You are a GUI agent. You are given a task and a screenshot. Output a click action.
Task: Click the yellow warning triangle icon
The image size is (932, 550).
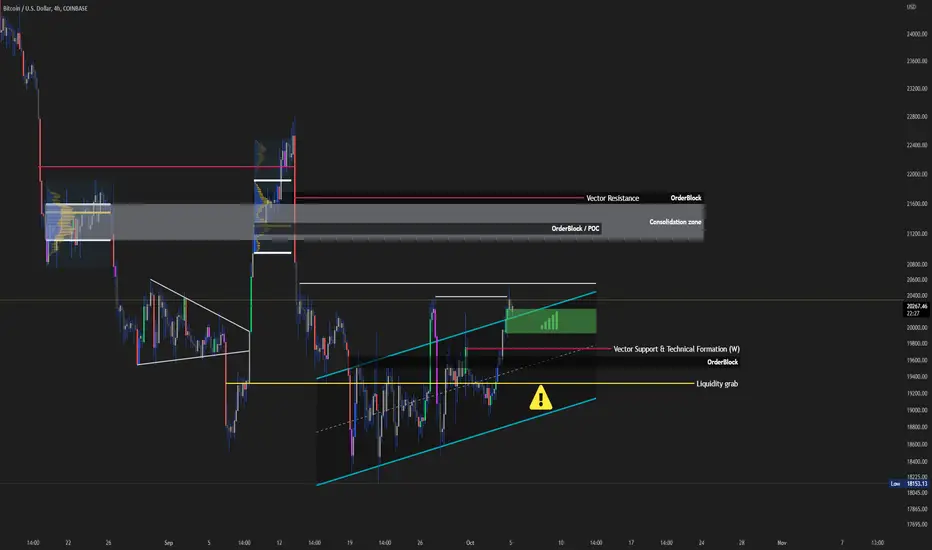[540, 398]
